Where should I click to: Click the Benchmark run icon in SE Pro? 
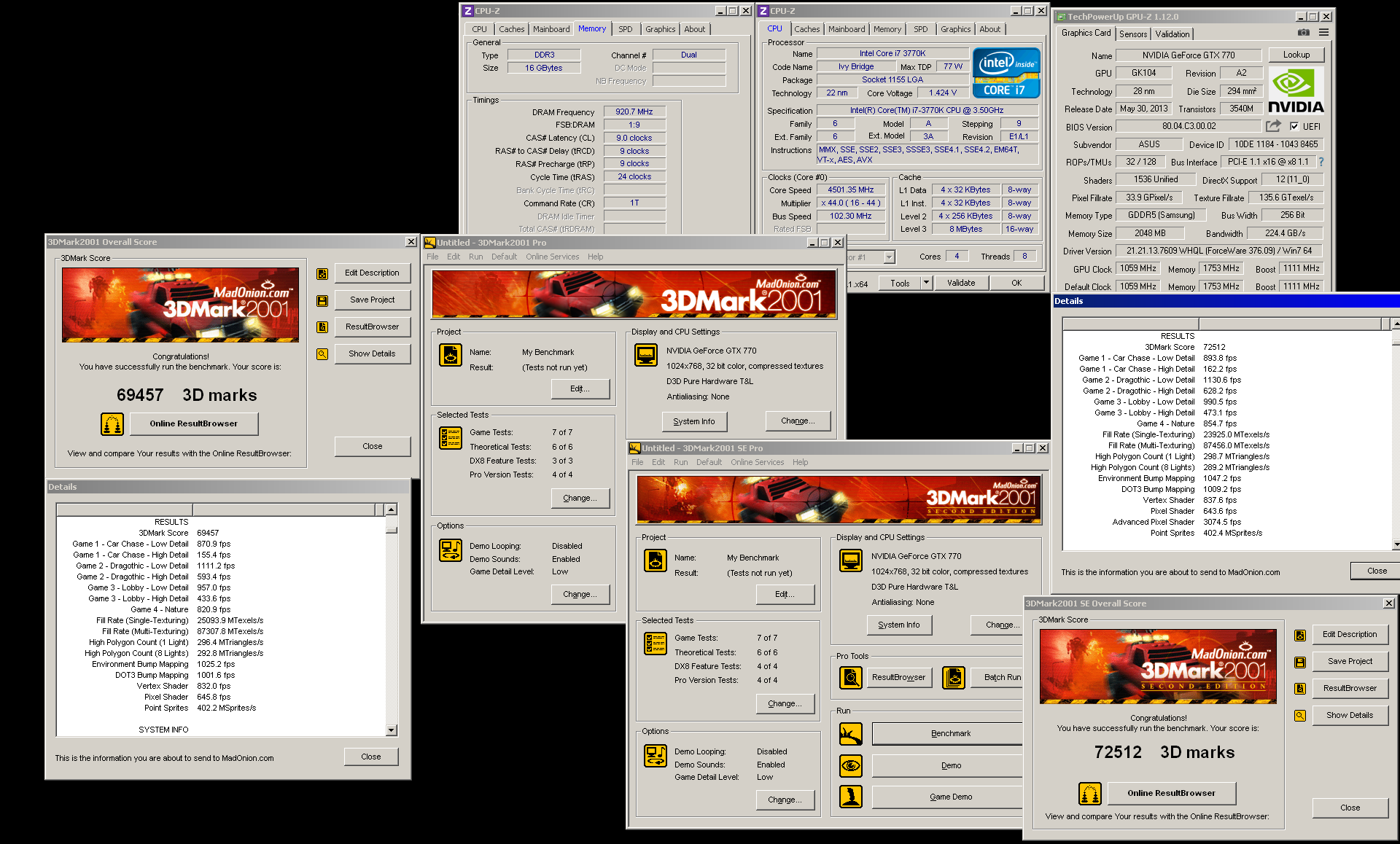point(851,734)
